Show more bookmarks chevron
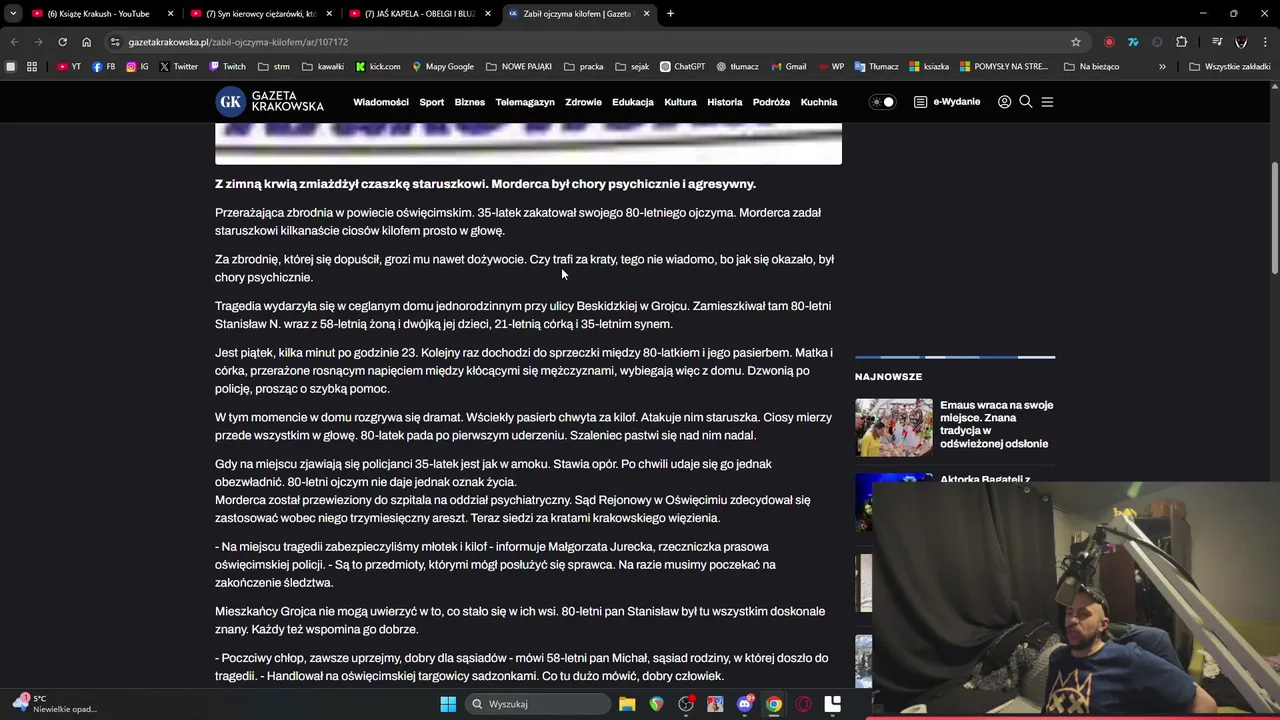The height and width of the screenshot is (720, 1280). tap(1162, 67)
